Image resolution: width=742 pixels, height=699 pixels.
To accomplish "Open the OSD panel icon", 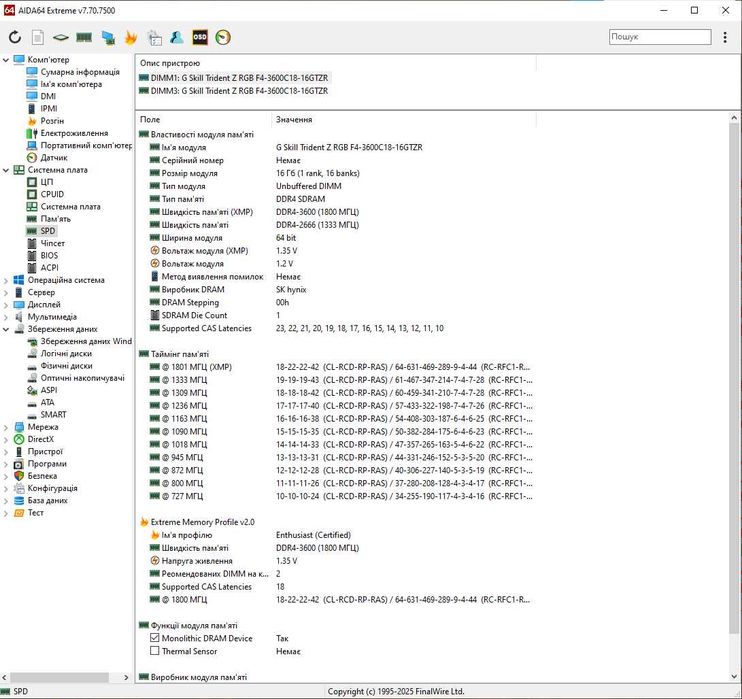I will pyautogui.click(x=200, y=37).
